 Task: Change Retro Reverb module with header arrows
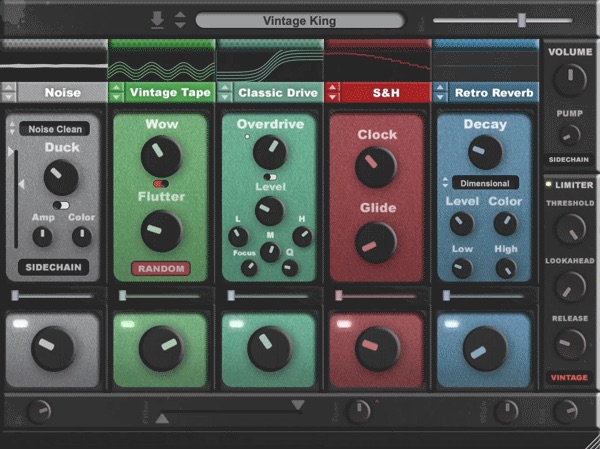[440, 92]
